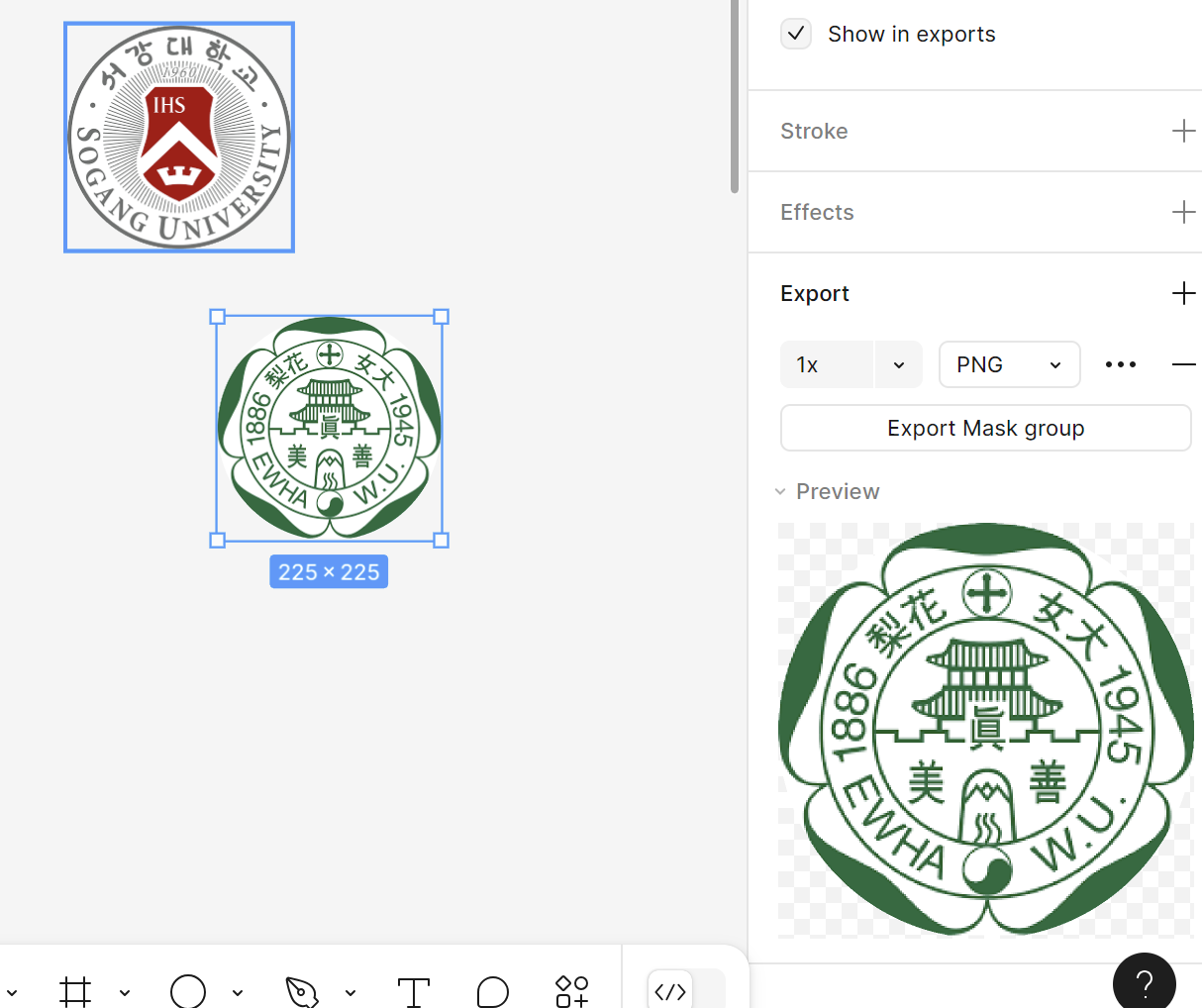Edit the 1x export scale field
This screenshot has width=1202, height=1008.
[827, 364]
